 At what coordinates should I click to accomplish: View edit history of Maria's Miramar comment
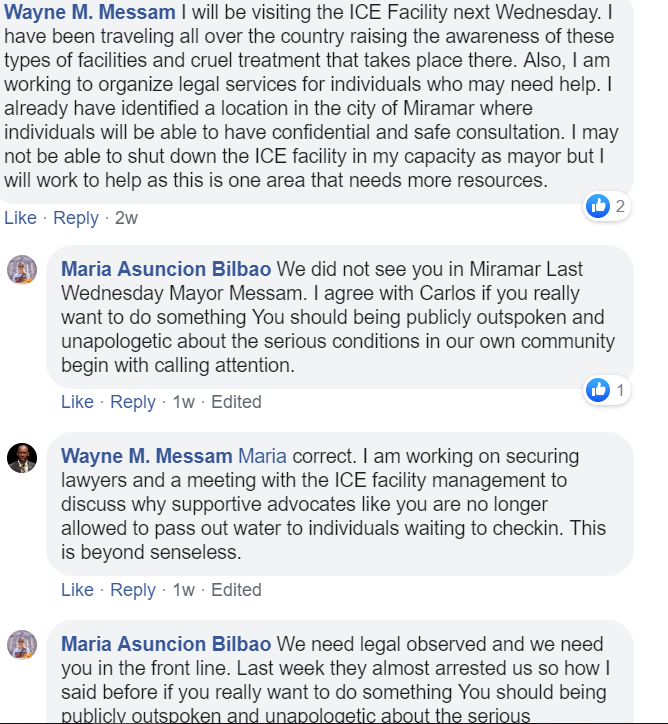point(236,402)
